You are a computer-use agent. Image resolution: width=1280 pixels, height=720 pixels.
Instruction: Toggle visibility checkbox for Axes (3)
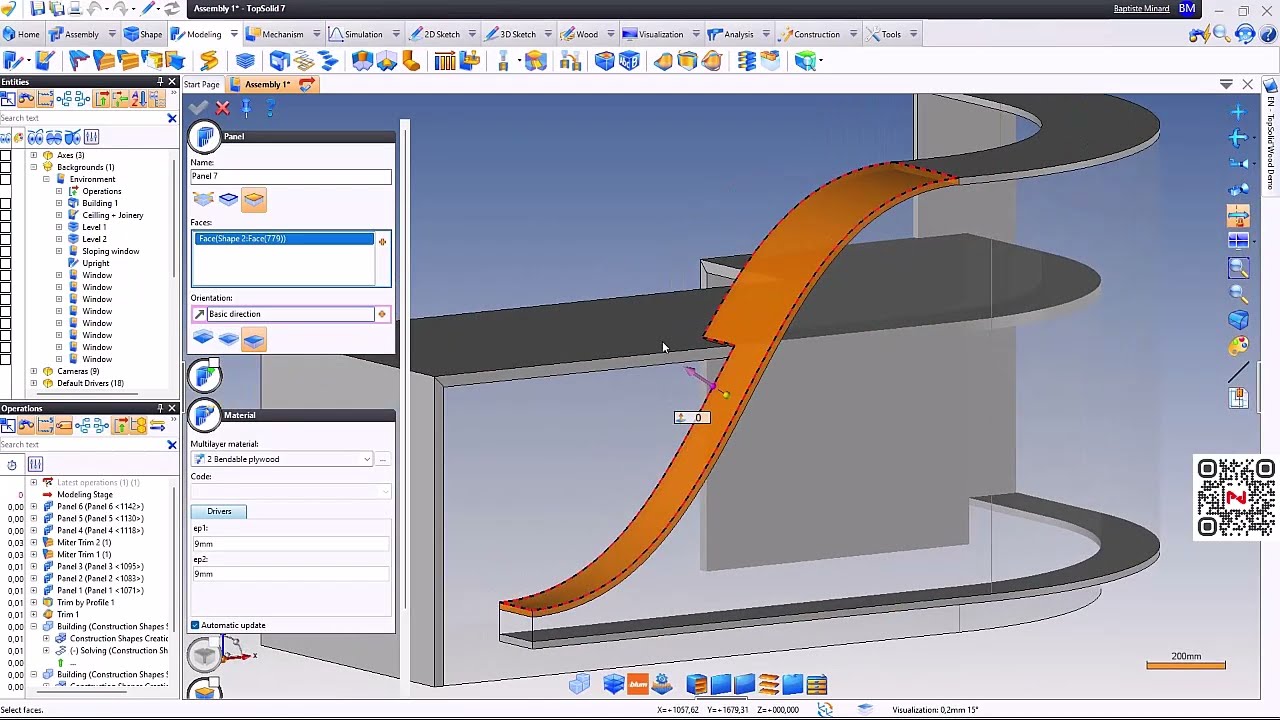(5, 155)
